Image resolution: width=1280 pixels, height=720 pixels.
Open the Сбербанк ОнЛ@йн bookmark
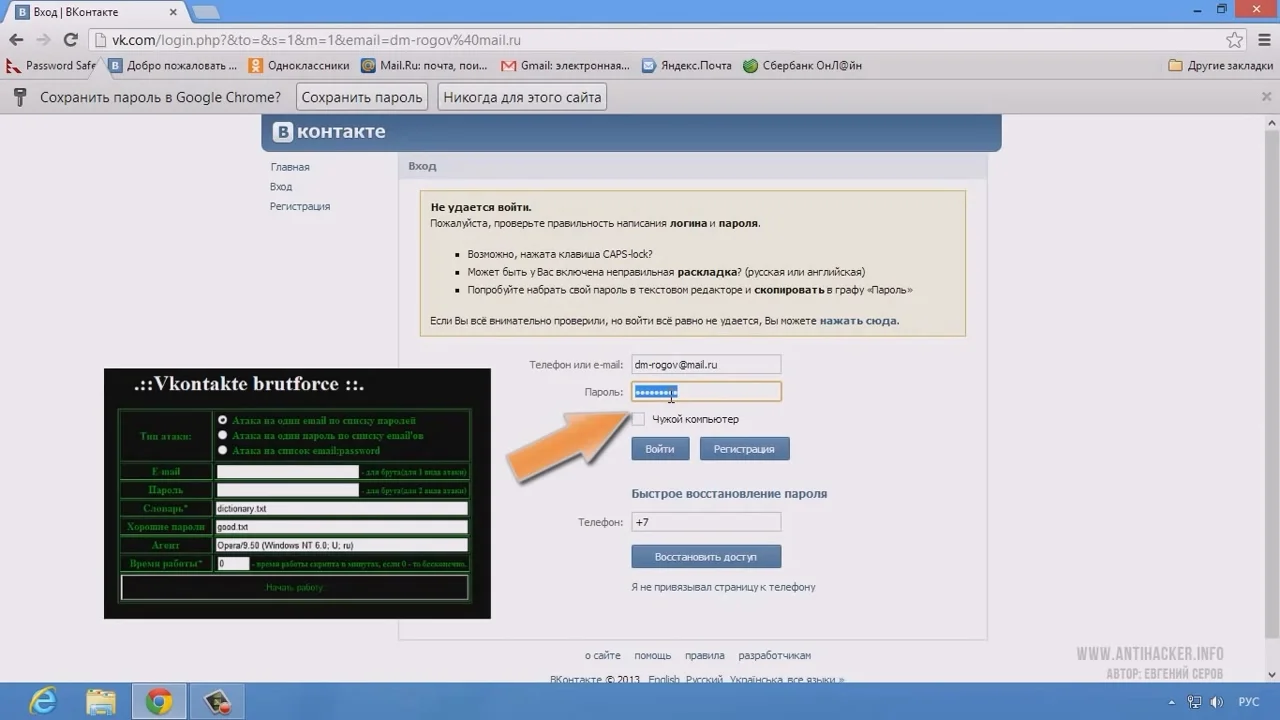[802, 66]
